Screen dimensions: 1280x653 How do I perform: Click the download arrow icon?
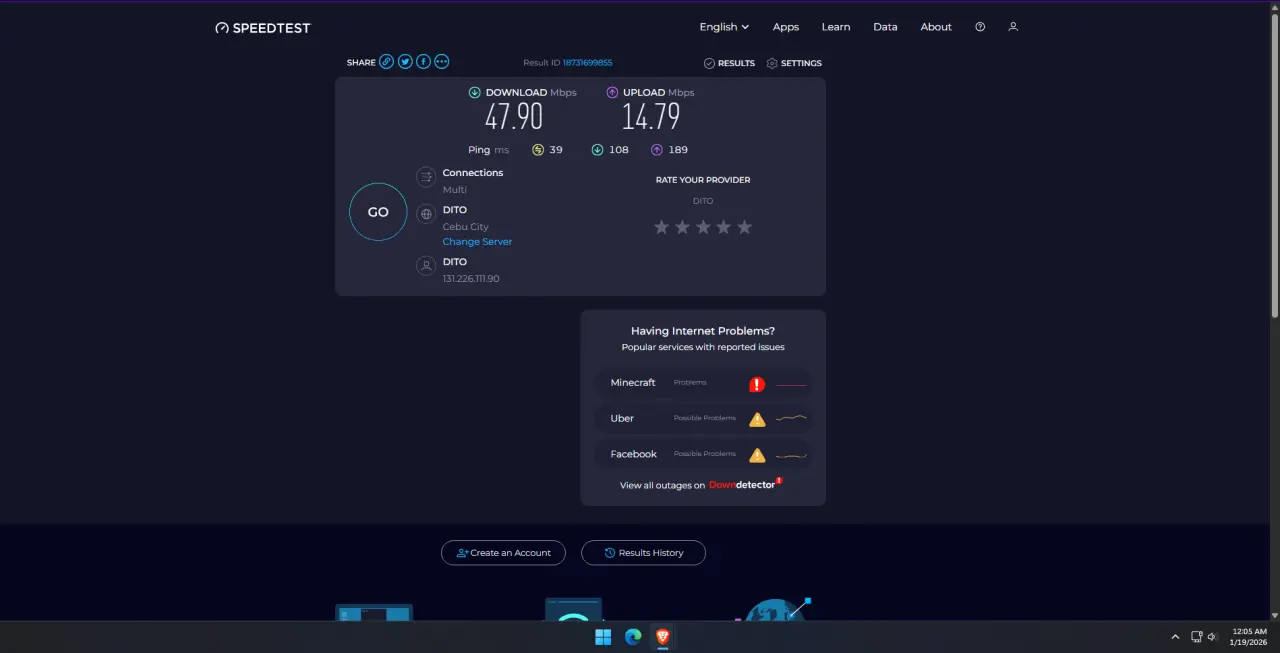click(475, 92)
